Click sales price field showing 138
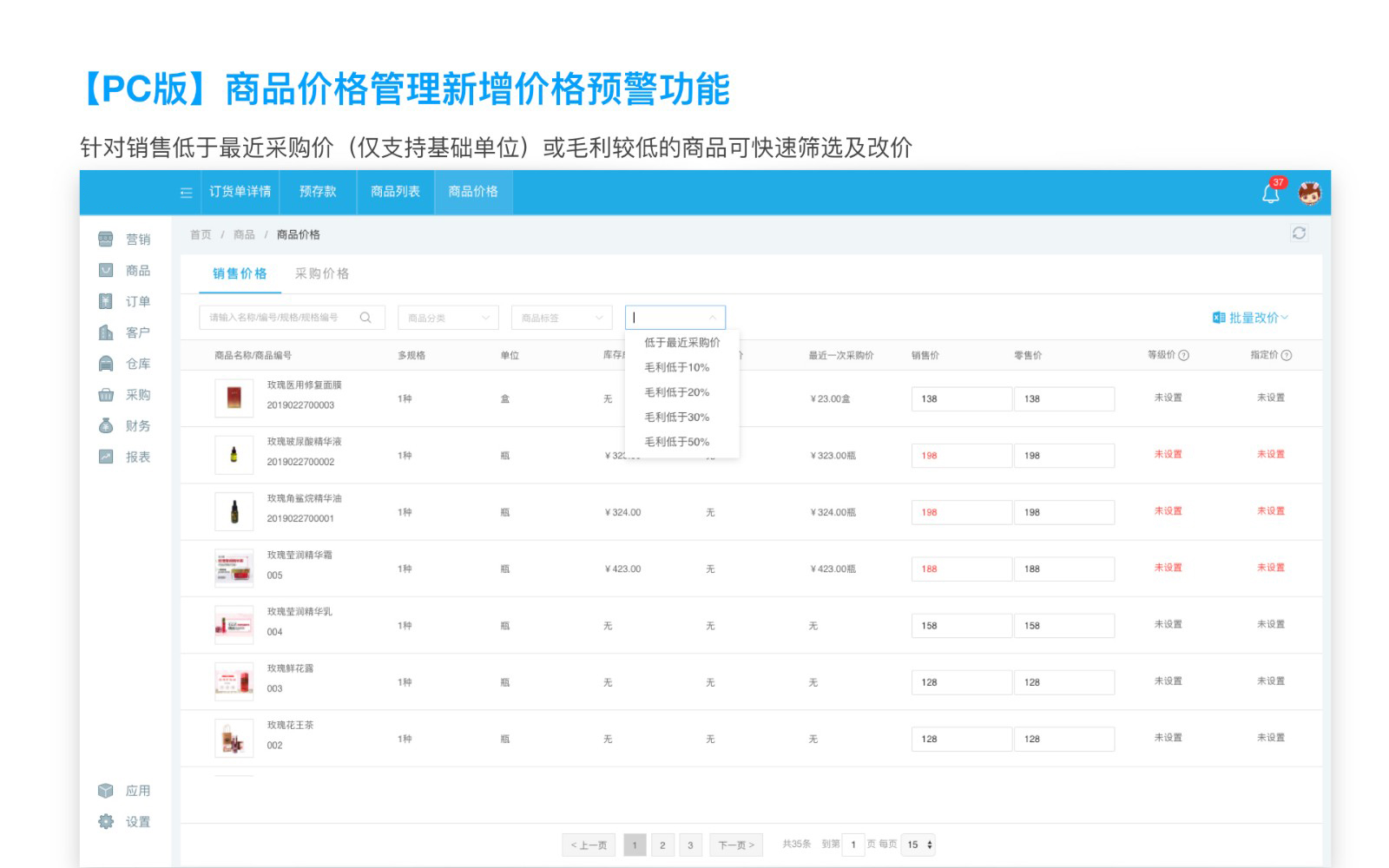Viewport: 1389px width, 868px height. [x=960, y=399]
